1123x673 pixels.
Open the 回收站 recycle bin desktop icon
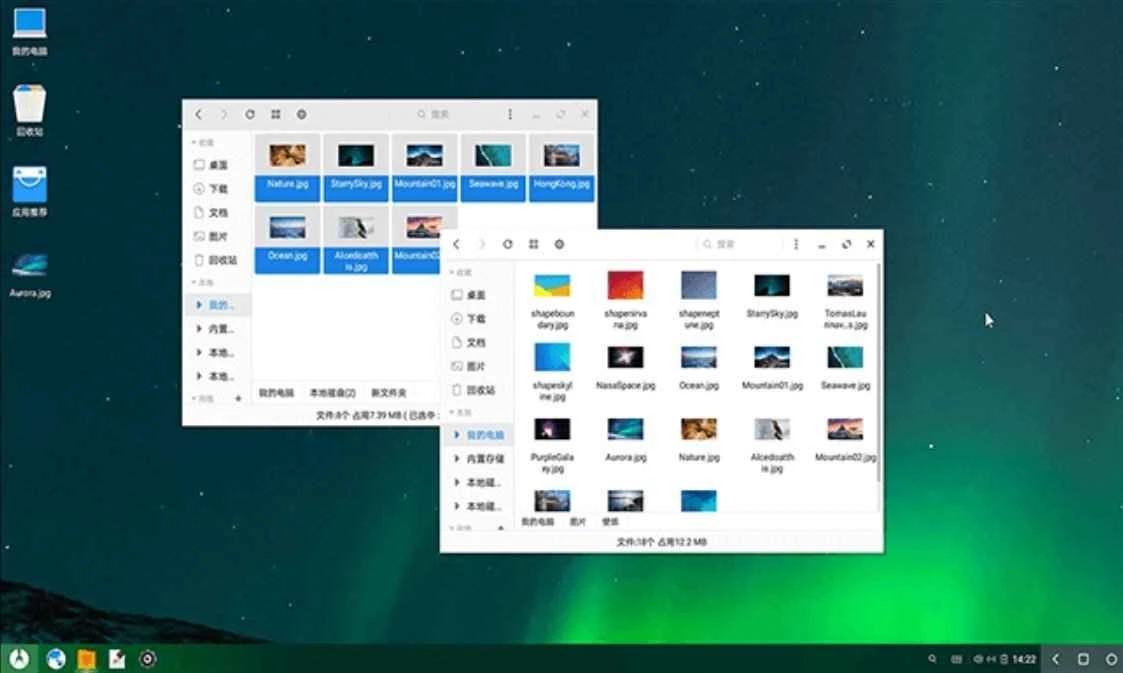(29, 109)
